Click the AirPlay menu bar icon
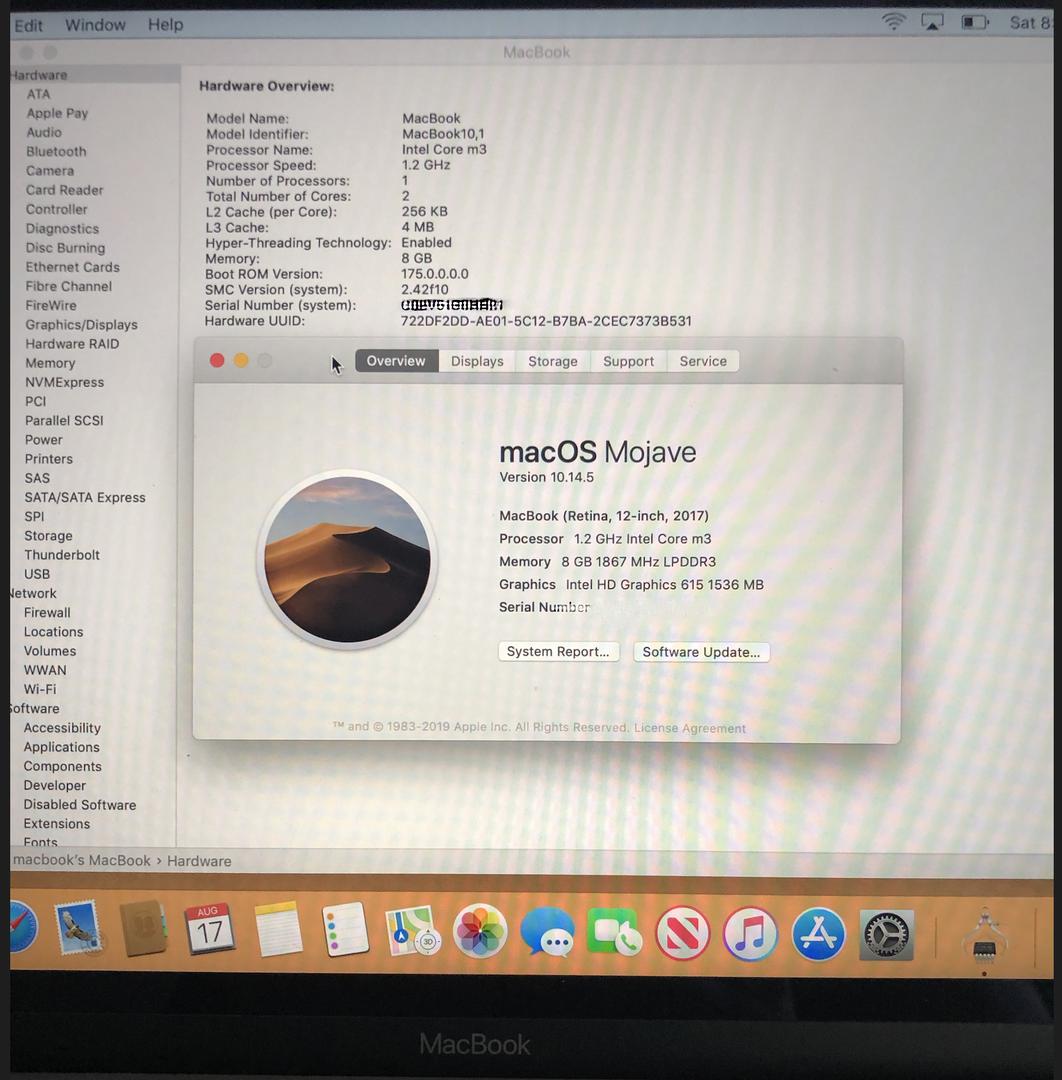Viewport: 1062px width, 1080px height. (x=932, y=22)
